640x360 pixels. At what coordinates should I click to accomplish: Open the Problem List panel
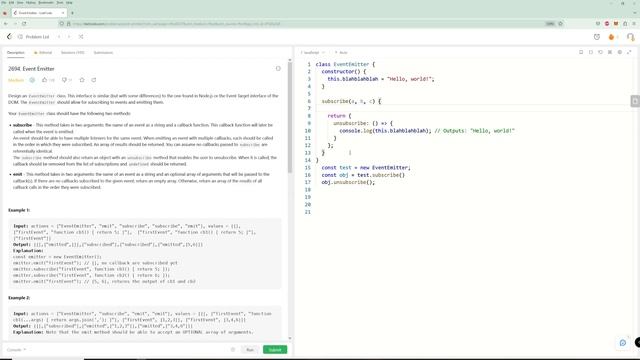click(33, 37)
